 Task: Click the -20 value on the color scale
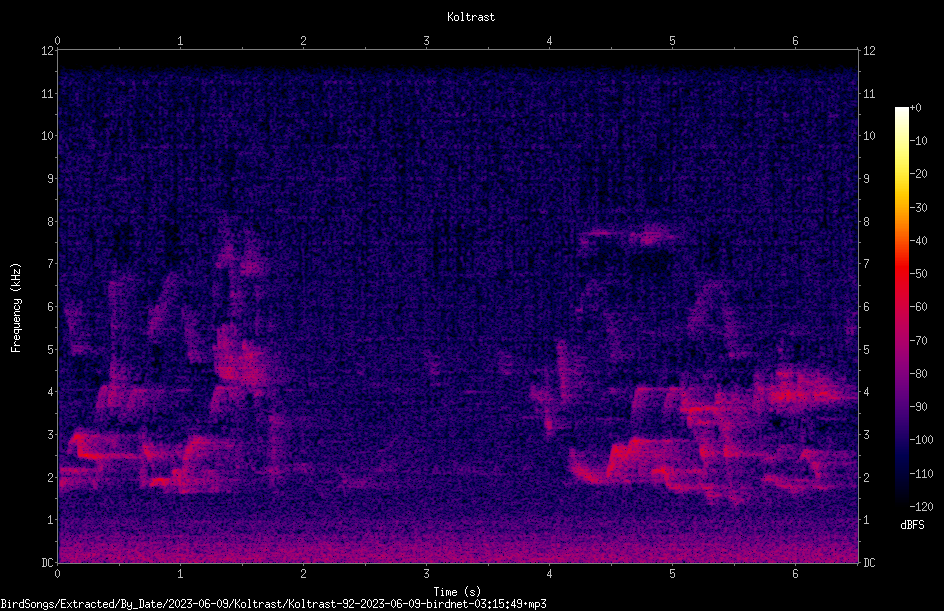(918, 174)
